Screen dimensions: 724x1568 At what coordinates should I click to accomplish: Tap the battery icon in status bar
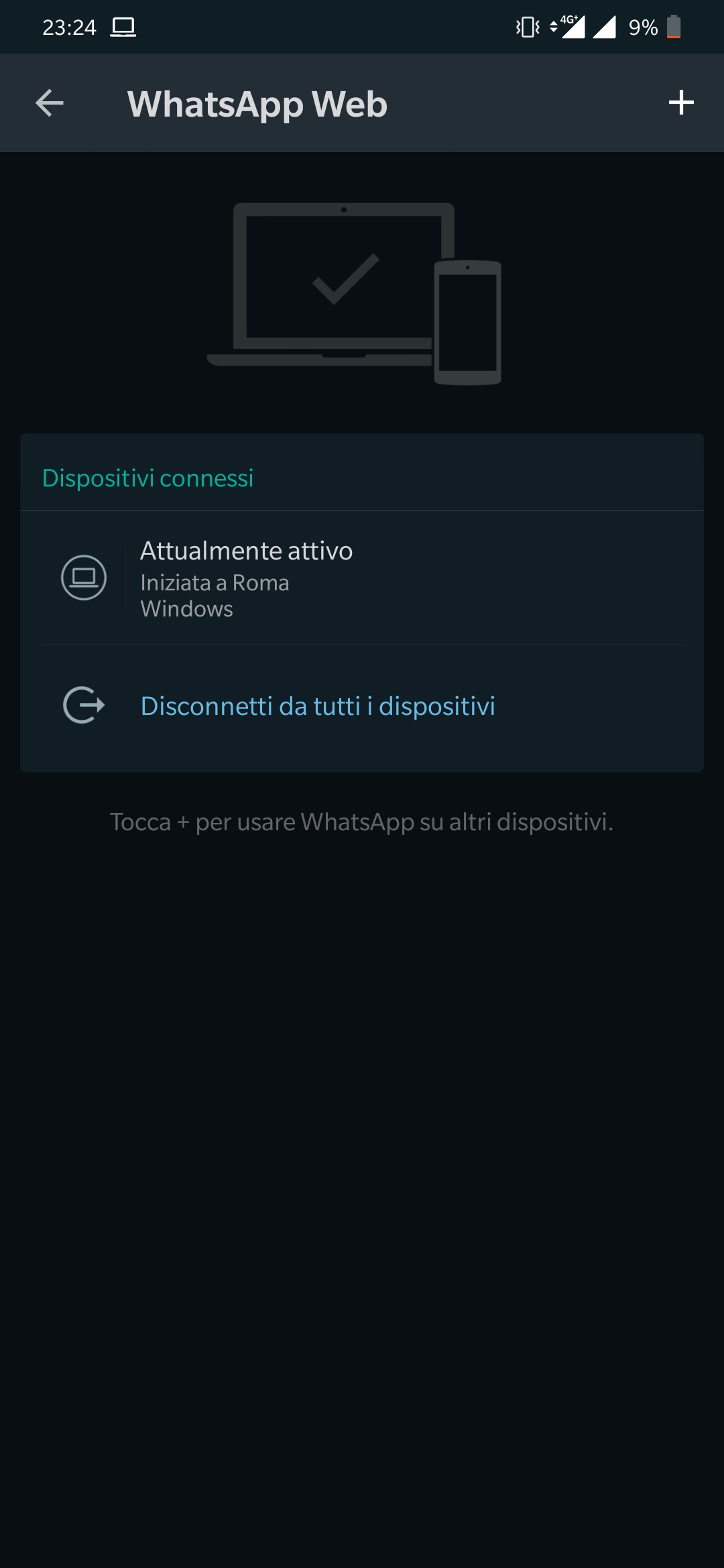click(x=674, y=27)
